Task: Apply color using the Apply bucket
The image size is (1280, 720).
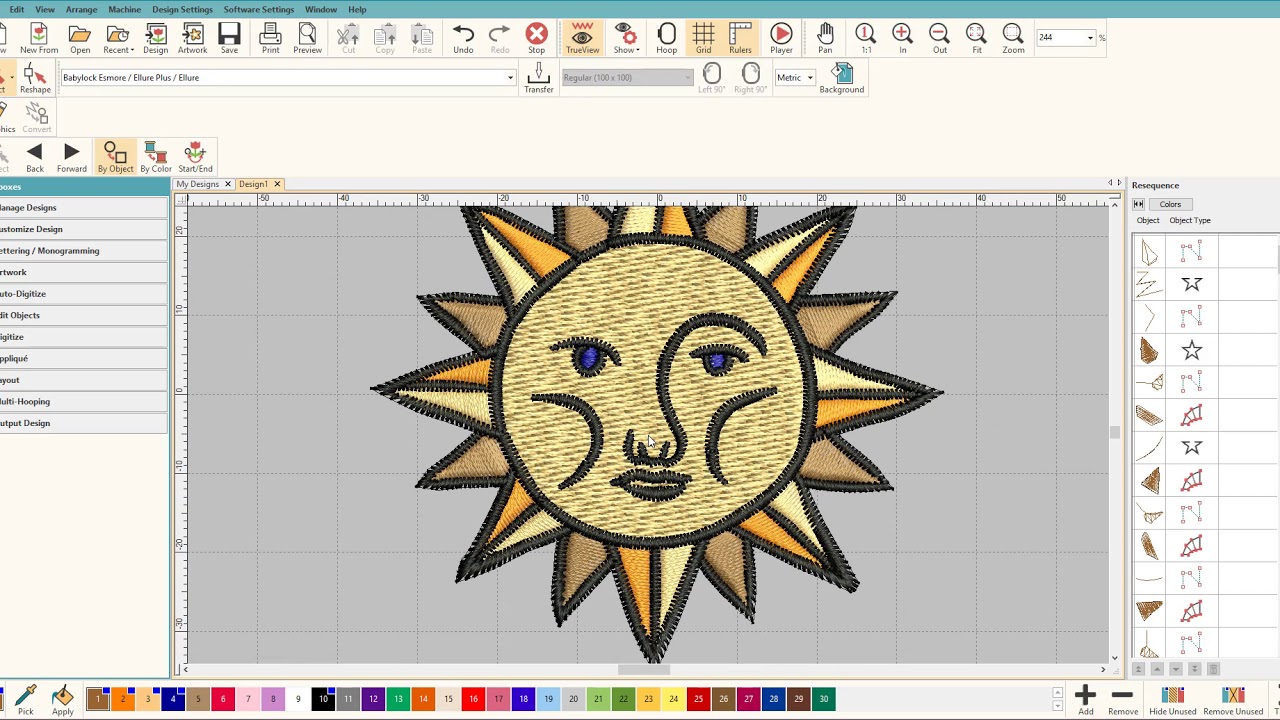Action: 62,700
